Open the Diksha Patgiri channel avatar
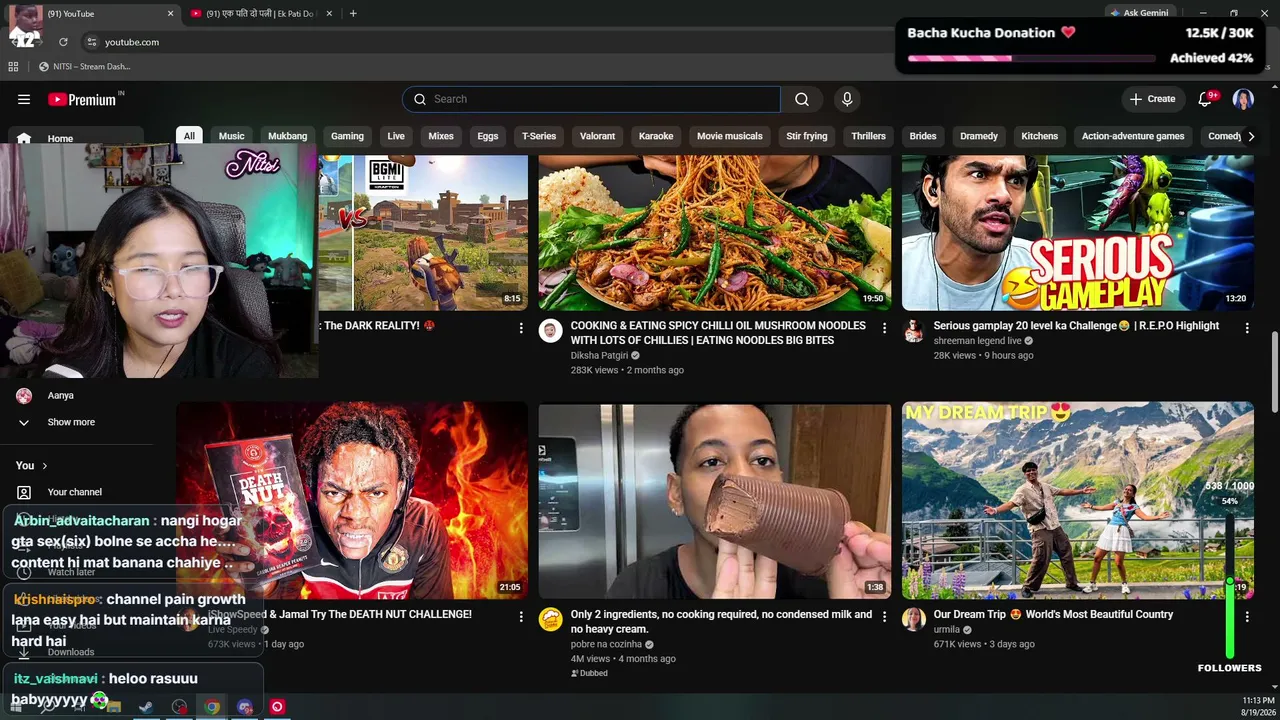 pos(551,332)
